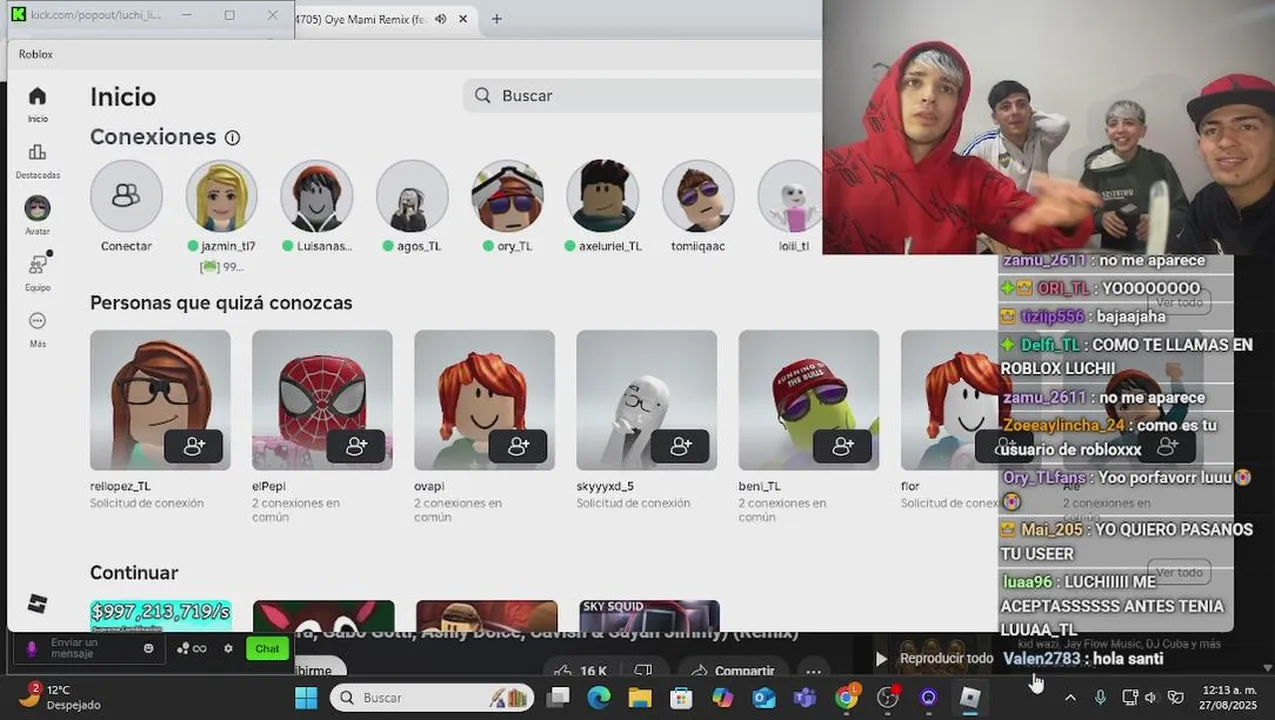Click the Roblox logo at sidebar bottom
The width and height of the screenshot is (1275, 720).
pos(37,604)
